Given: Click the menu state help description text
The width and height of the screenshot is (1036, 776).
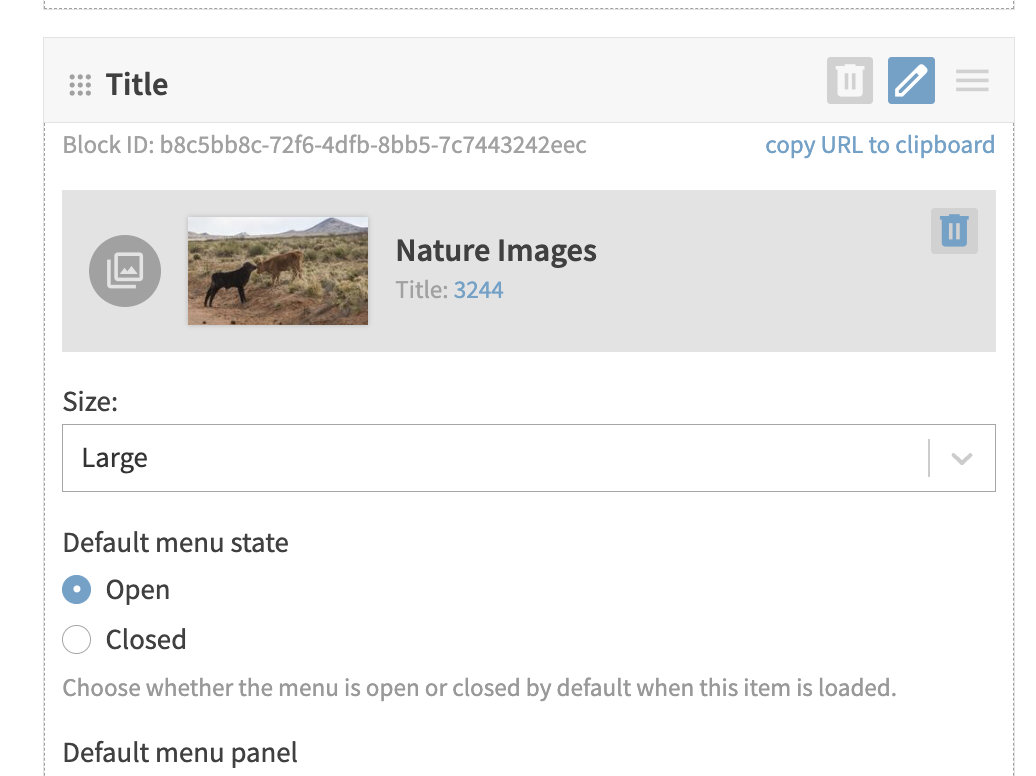Looking at the screenshot, I should point(479,688).
